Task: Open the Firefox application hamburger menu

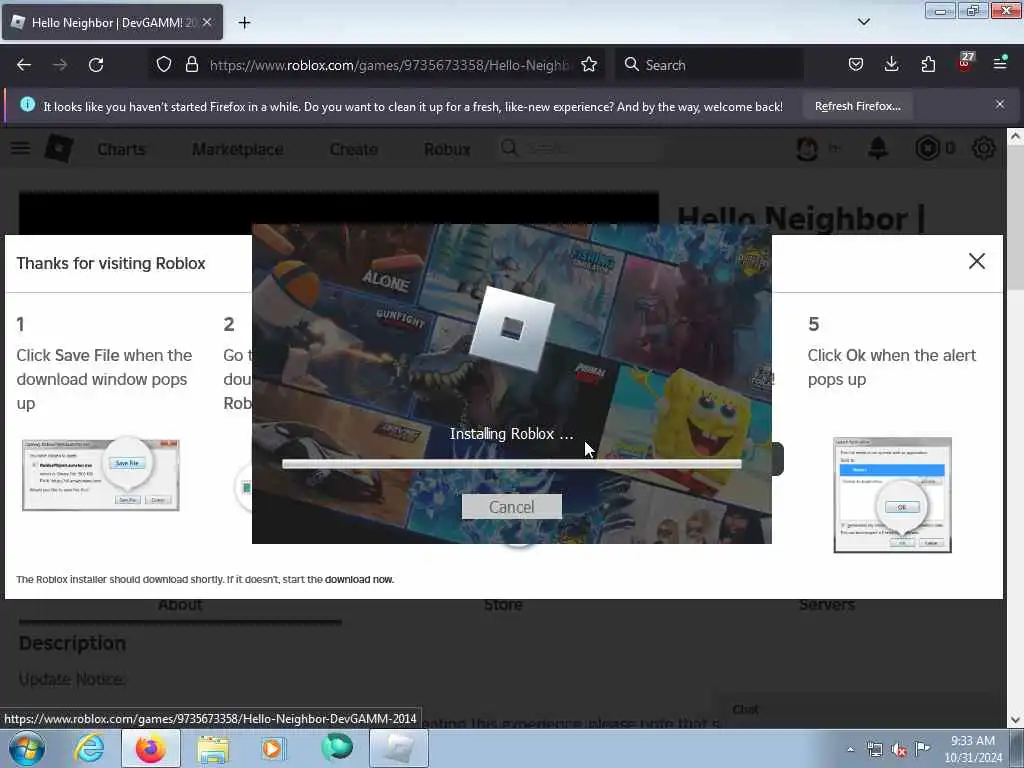Action: tap(1000, 64)
